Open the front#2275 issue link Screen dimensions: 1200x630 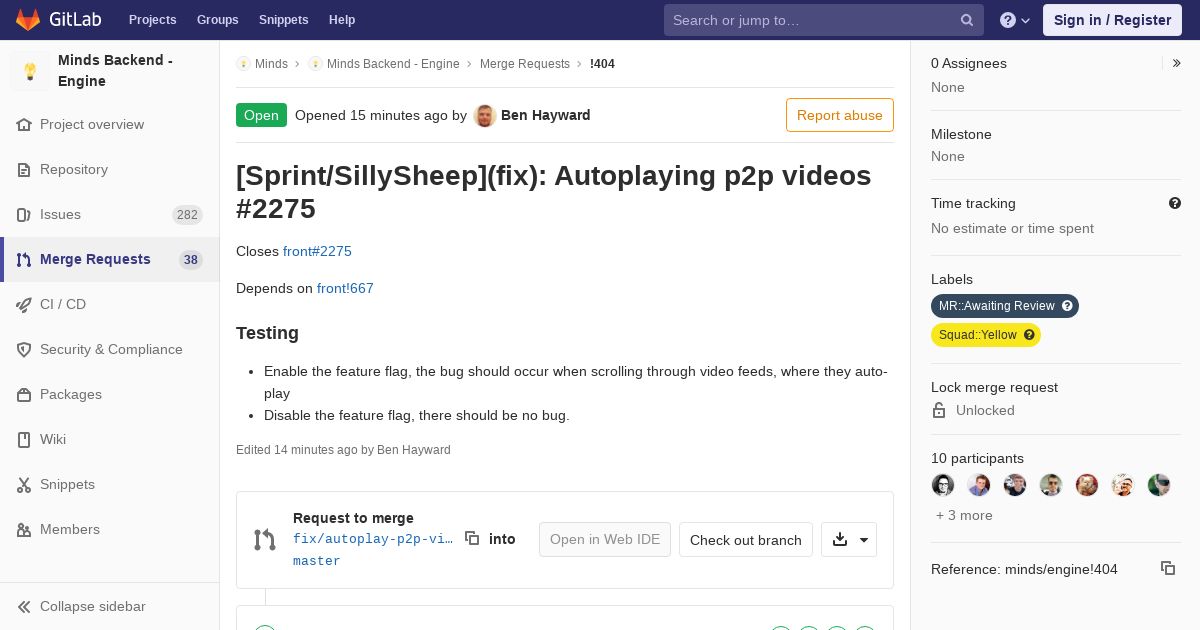click(317, 251)
